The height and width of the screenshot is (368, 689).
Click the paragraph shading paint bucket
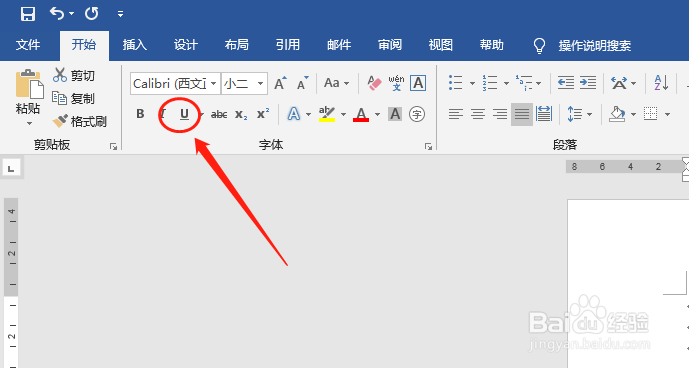[x=617, y=114]
